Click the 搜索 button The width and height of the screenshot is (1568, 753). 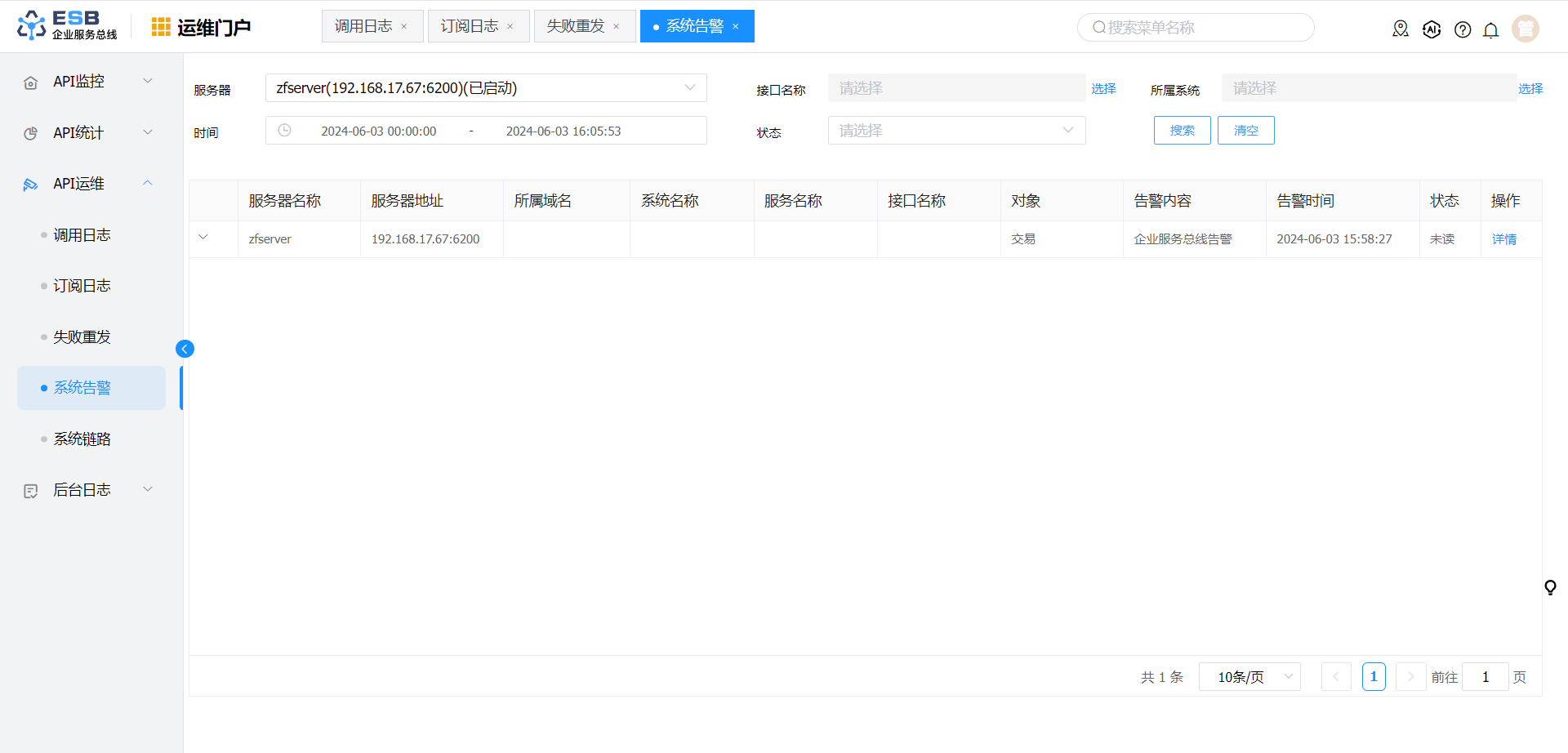coord(1182,131)
